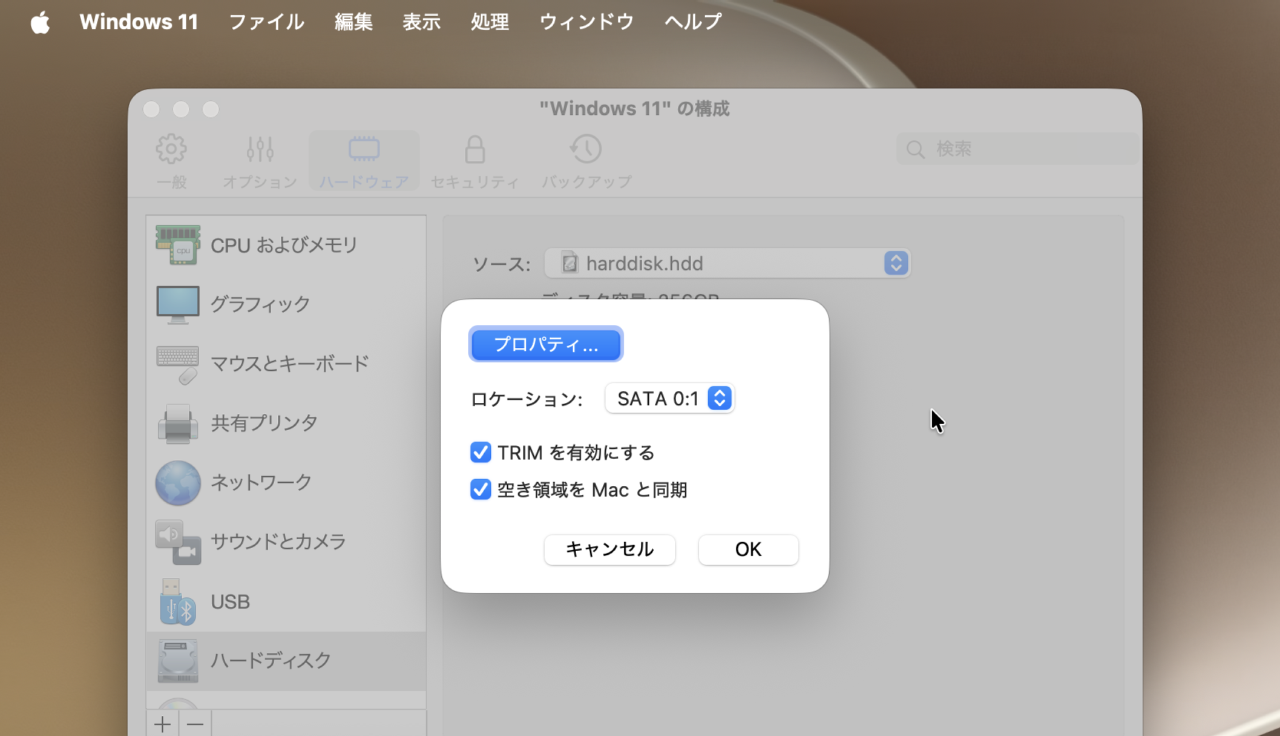
Task: Confirm the dialog with OK
Action: pos(748,550)
